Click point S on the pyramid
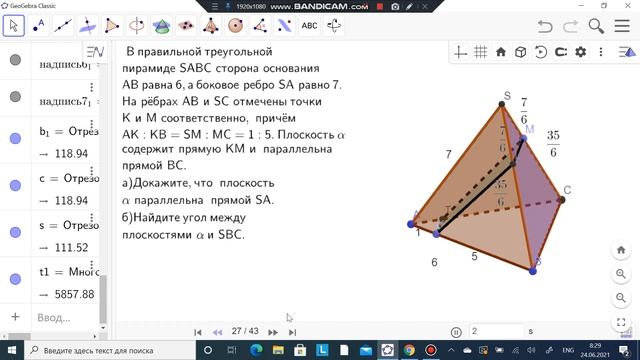Image resolution: width=640 pixels, height=360 pixels. click(502, 104)
